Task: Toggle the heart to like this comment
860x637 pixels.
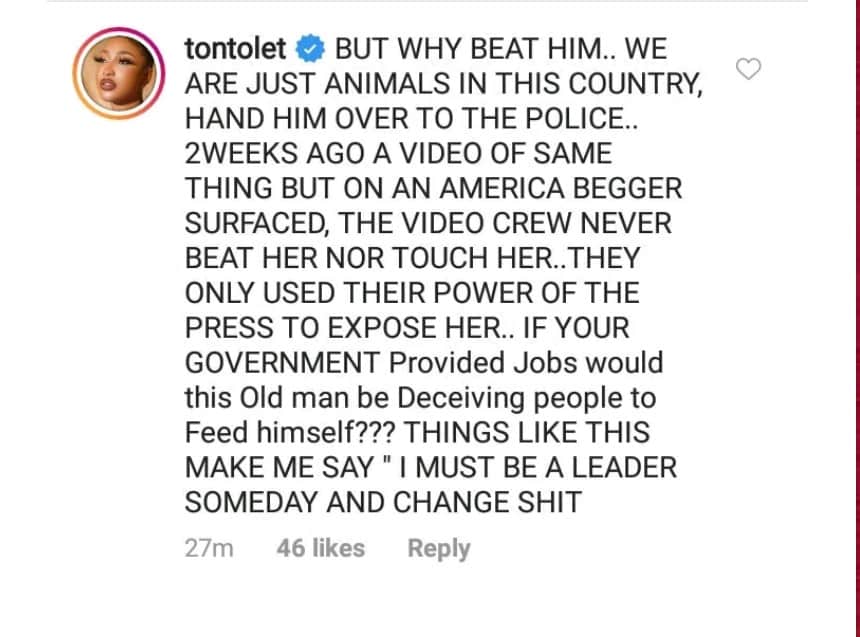Action: coord(748,69)
